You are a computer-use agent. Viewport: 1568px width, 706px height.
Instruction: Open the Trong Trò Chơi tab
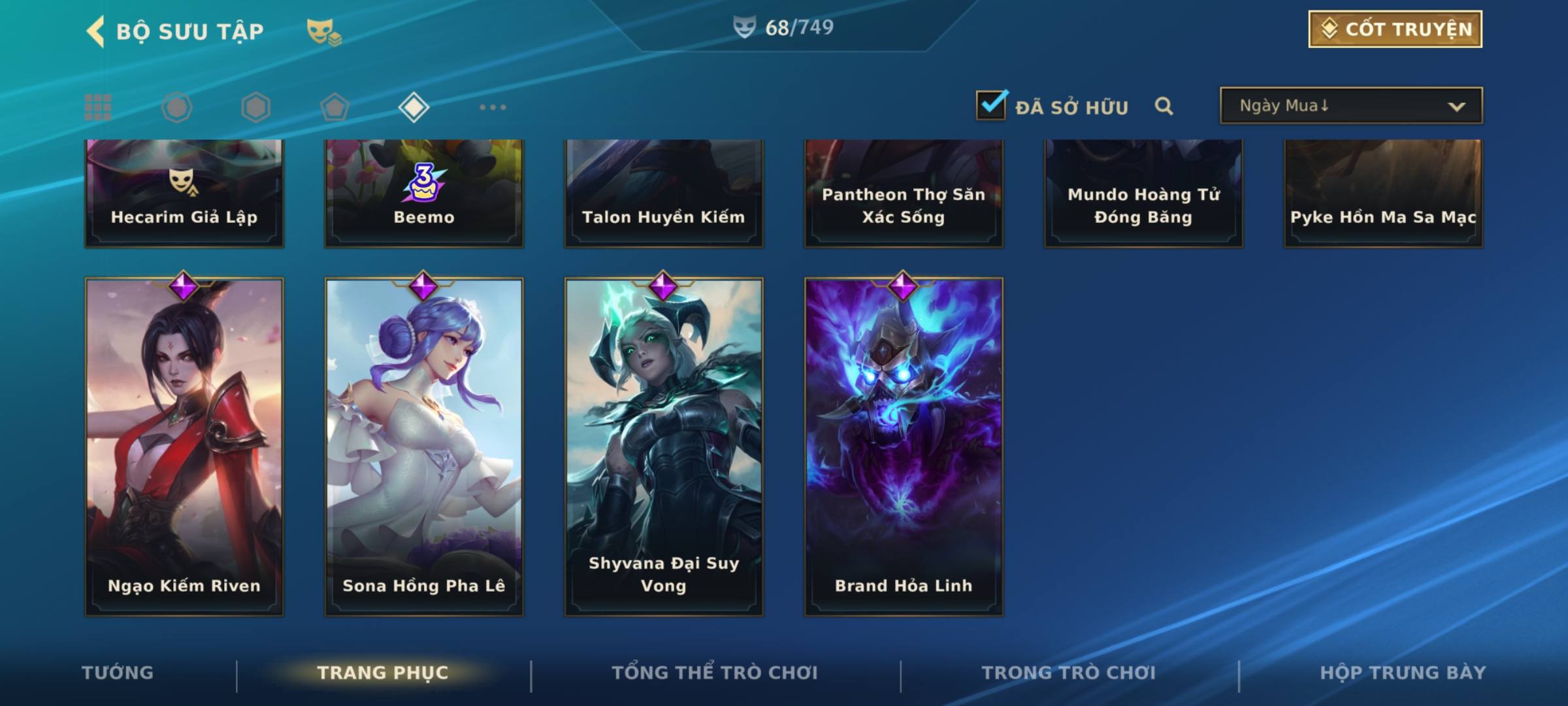[x=1069, y=673]
